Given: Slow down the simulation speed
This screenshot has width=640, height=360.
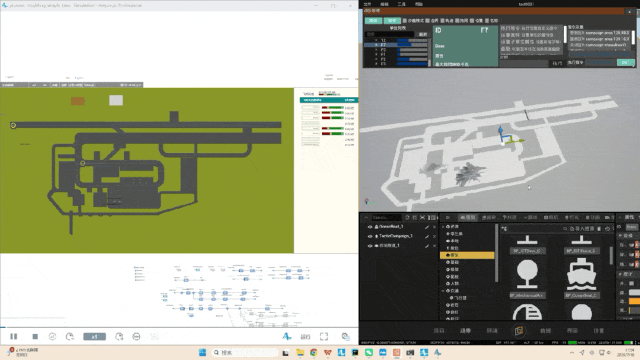Looking at the screenshot, I should 70,336.
